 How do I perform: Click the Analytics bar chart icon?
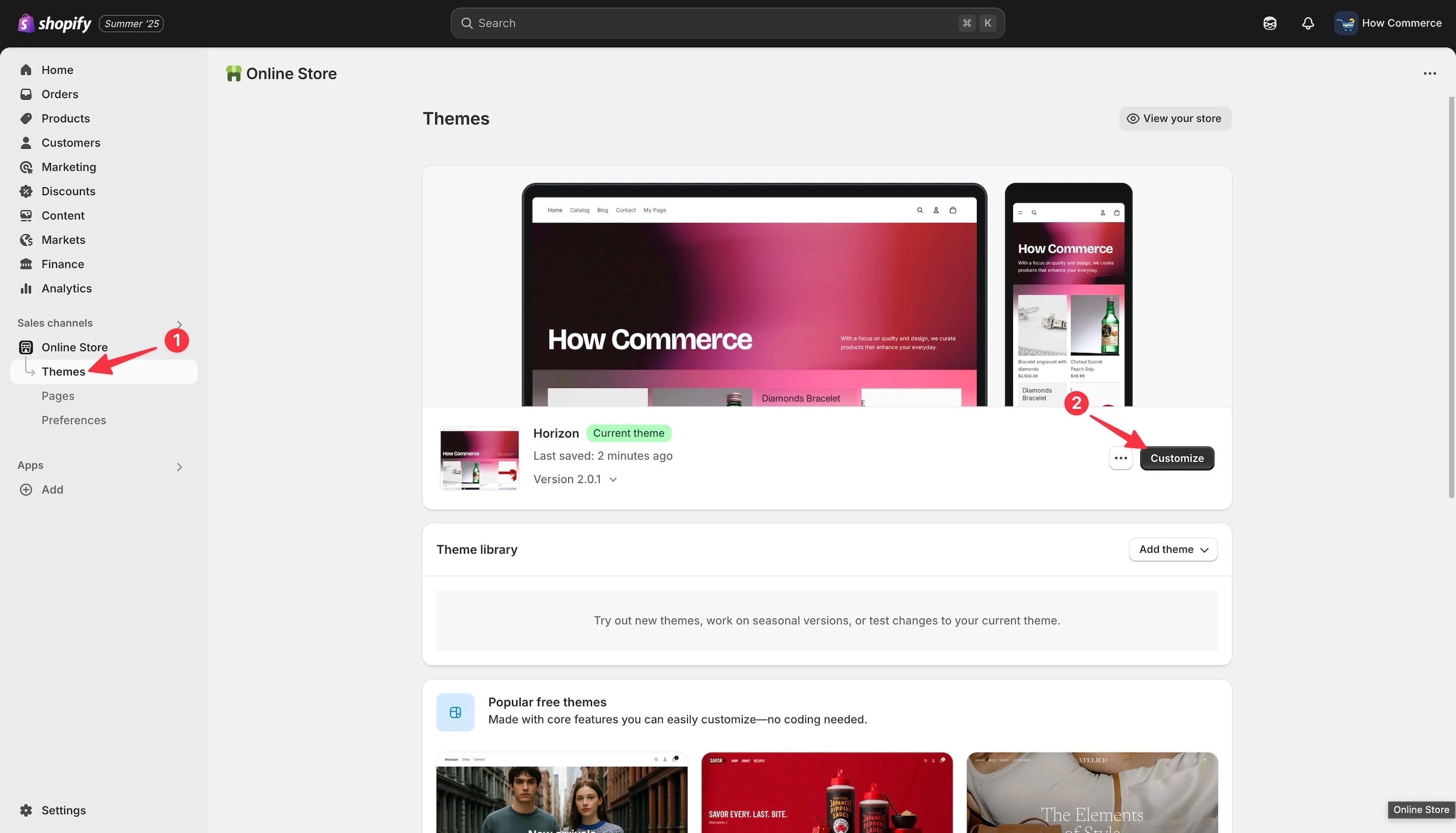pos(26,288)
